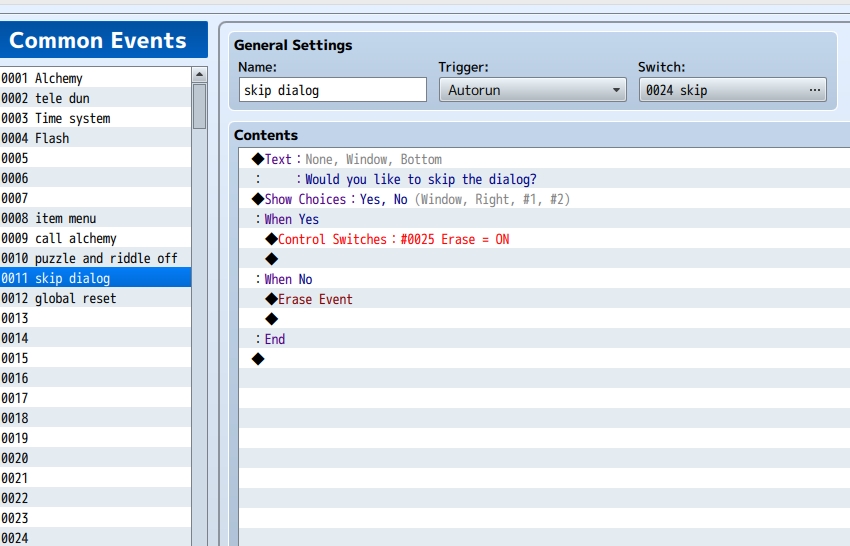Image resolution: width=850 pixels, height=546 pixels.
Task: Select the Name field containing skip dialog
Action: (333, 90)
